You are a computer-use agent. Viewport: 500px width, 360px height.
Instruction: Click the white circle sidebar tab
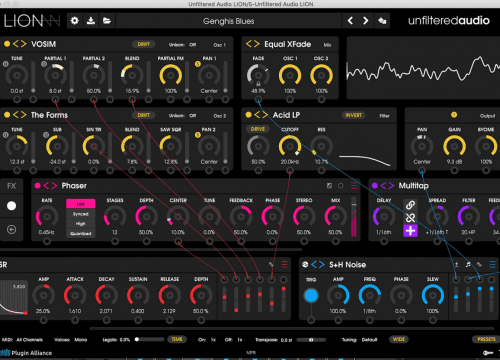tap(11, 206)
